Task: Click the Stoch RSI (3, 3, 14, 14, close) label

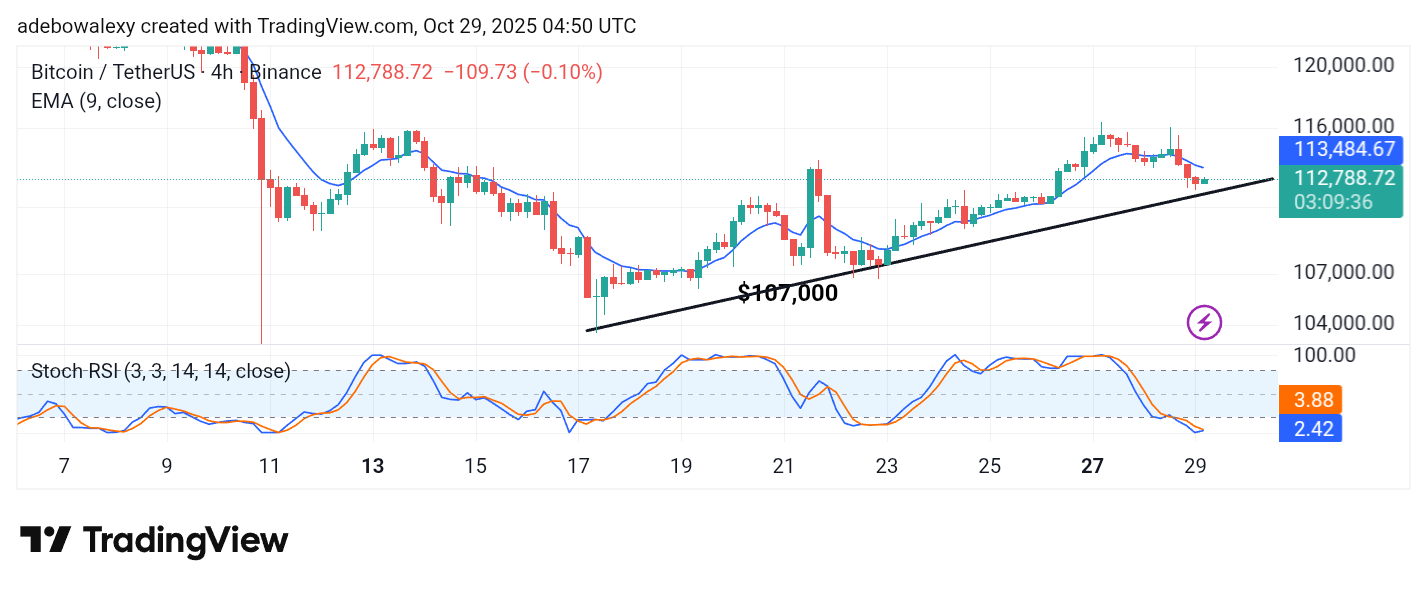Action: pos(161,372)
